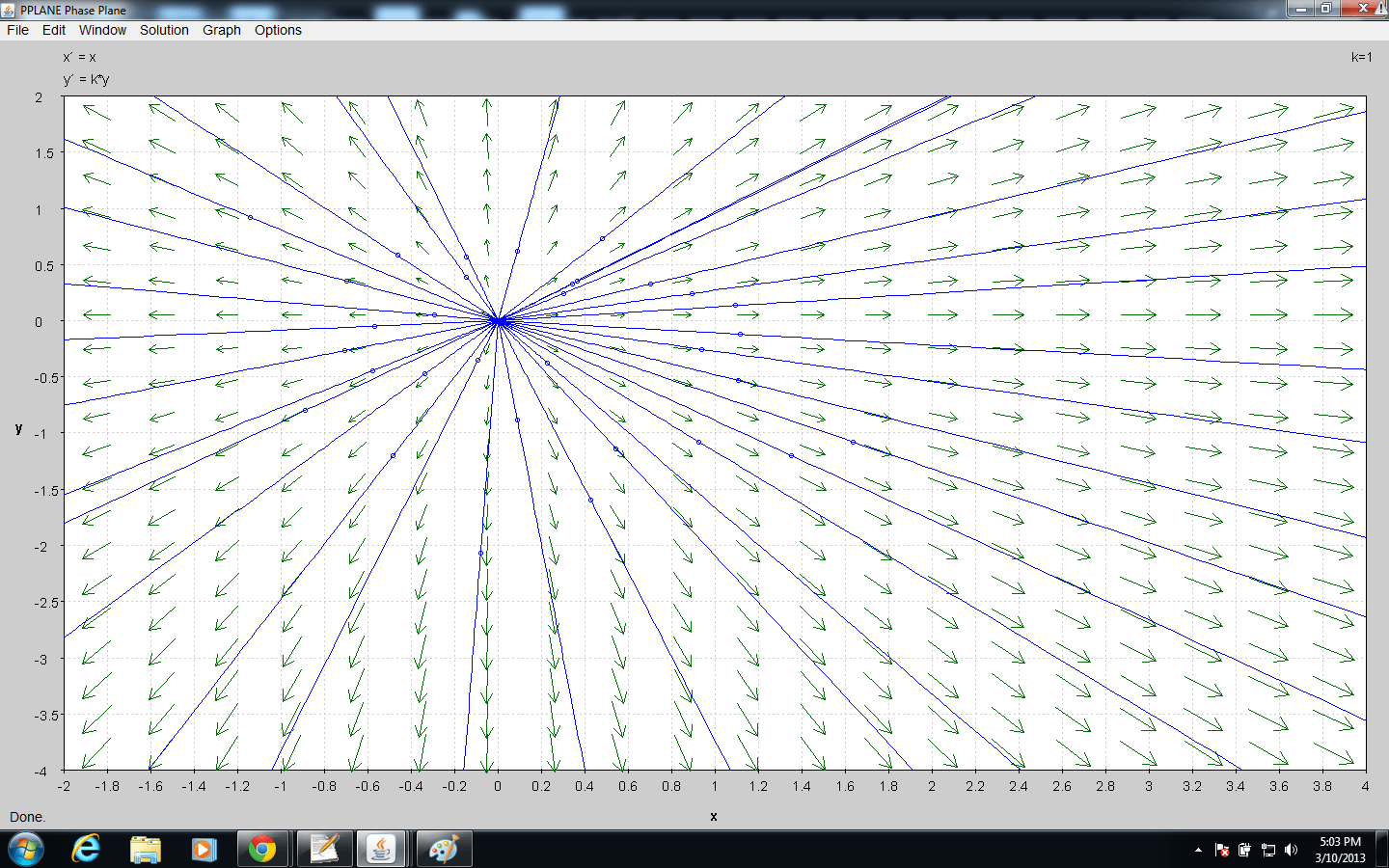
Task: Click the network status tray icon
Action: point(1268,851)
